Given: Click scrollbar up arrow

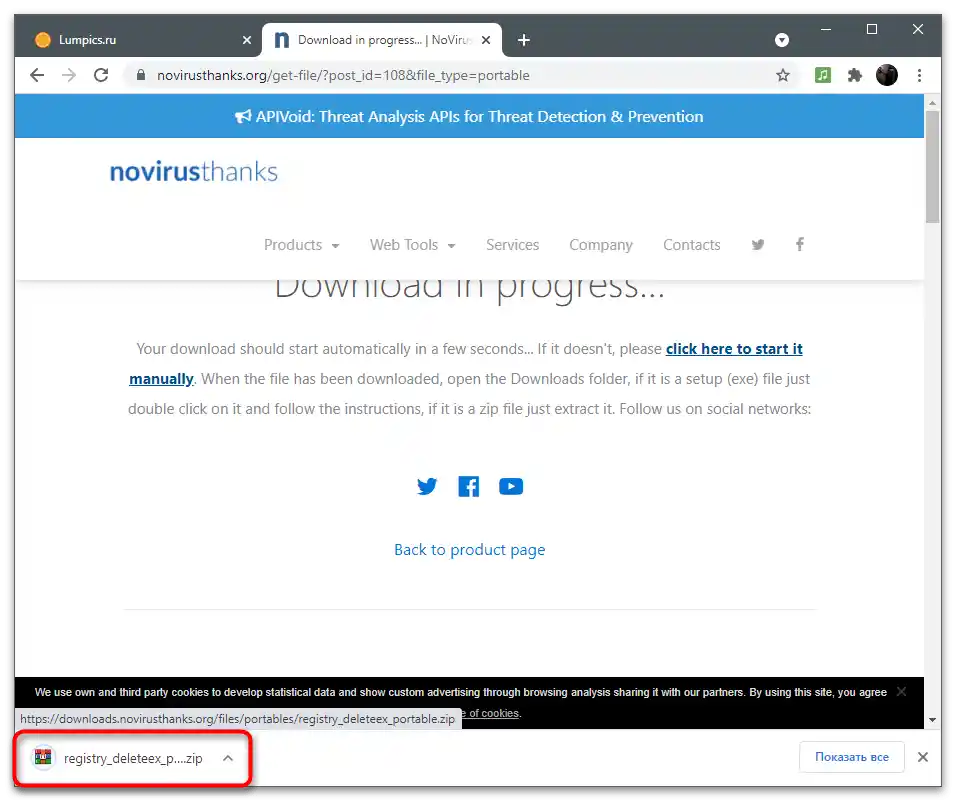Looking at the screenshot, I should coord(932,104).
